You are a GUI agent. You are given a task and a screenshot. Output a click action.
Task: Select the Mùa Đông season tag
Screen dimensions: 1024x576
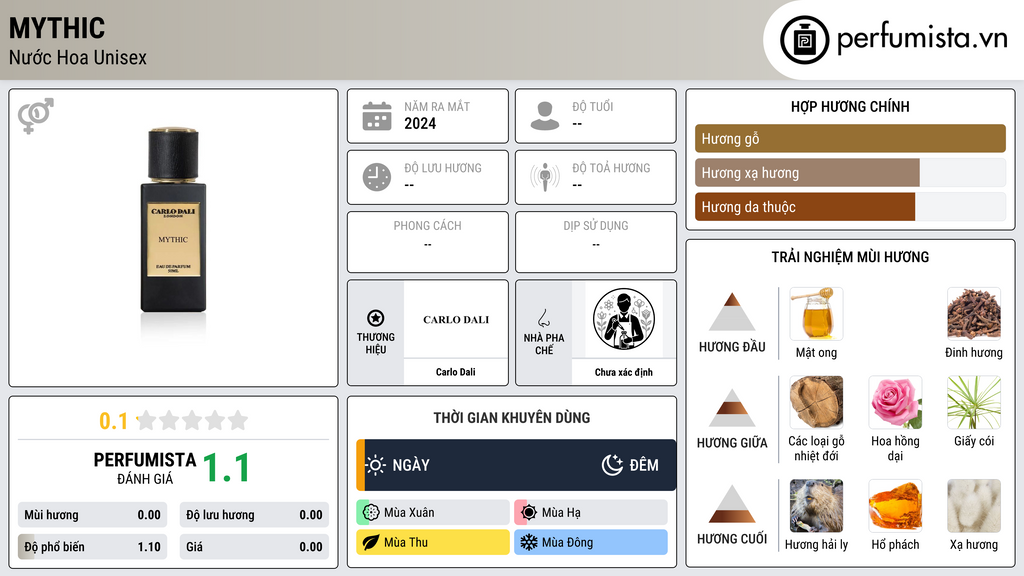point(591,542)
